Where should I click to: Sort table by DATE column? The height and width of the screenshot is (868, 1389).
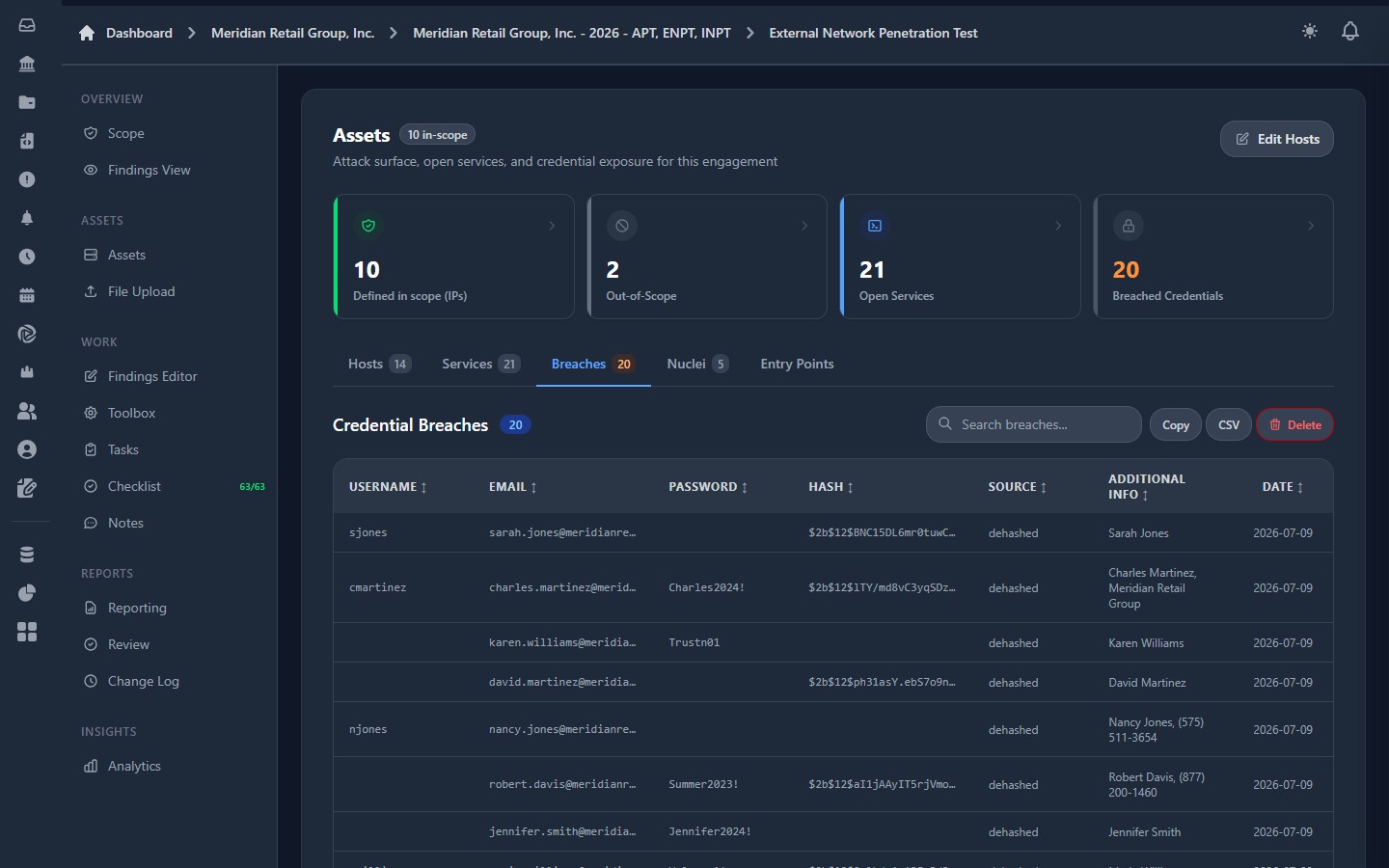(1283, 487)
